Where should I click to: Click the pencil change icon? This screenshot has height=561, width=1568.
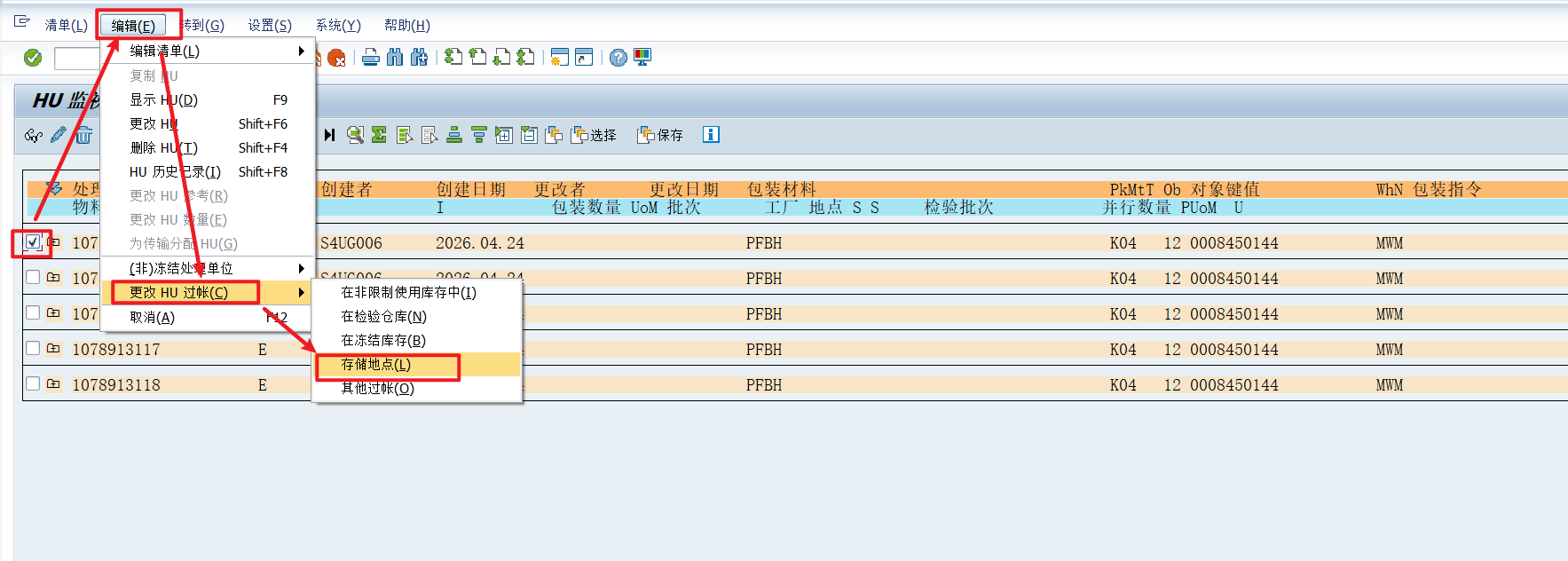(59, 135)
